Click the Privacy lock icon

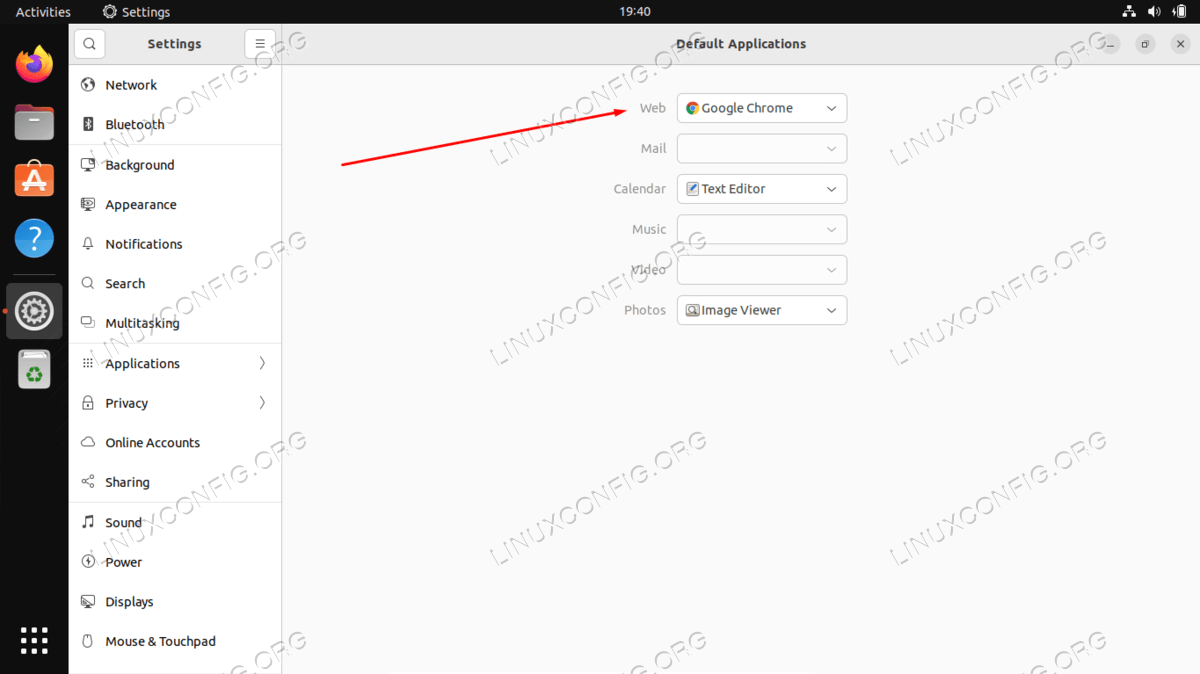tap(88, 403)
